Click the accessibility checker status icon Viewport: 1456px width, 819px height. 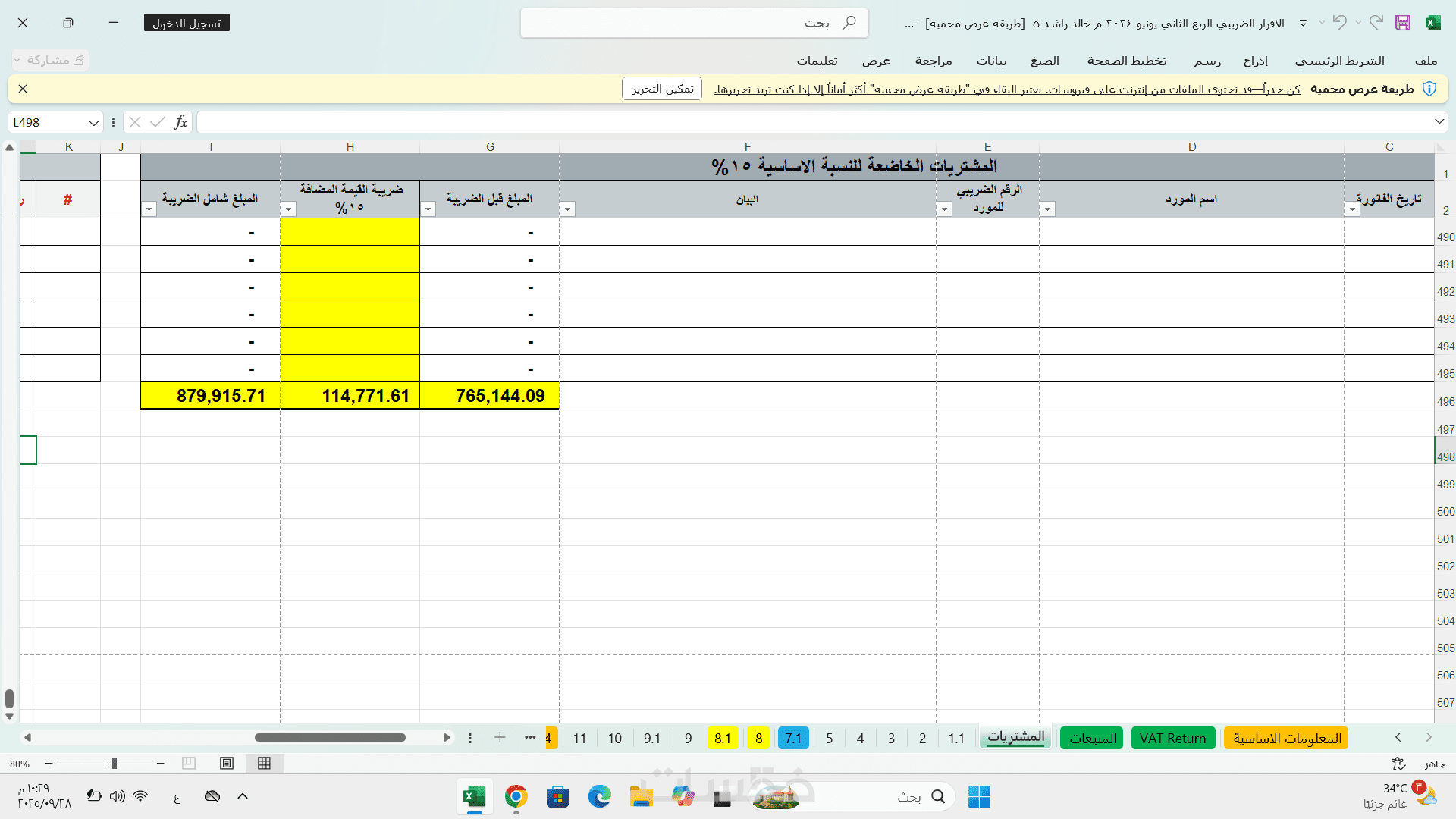coord(1398,764)
